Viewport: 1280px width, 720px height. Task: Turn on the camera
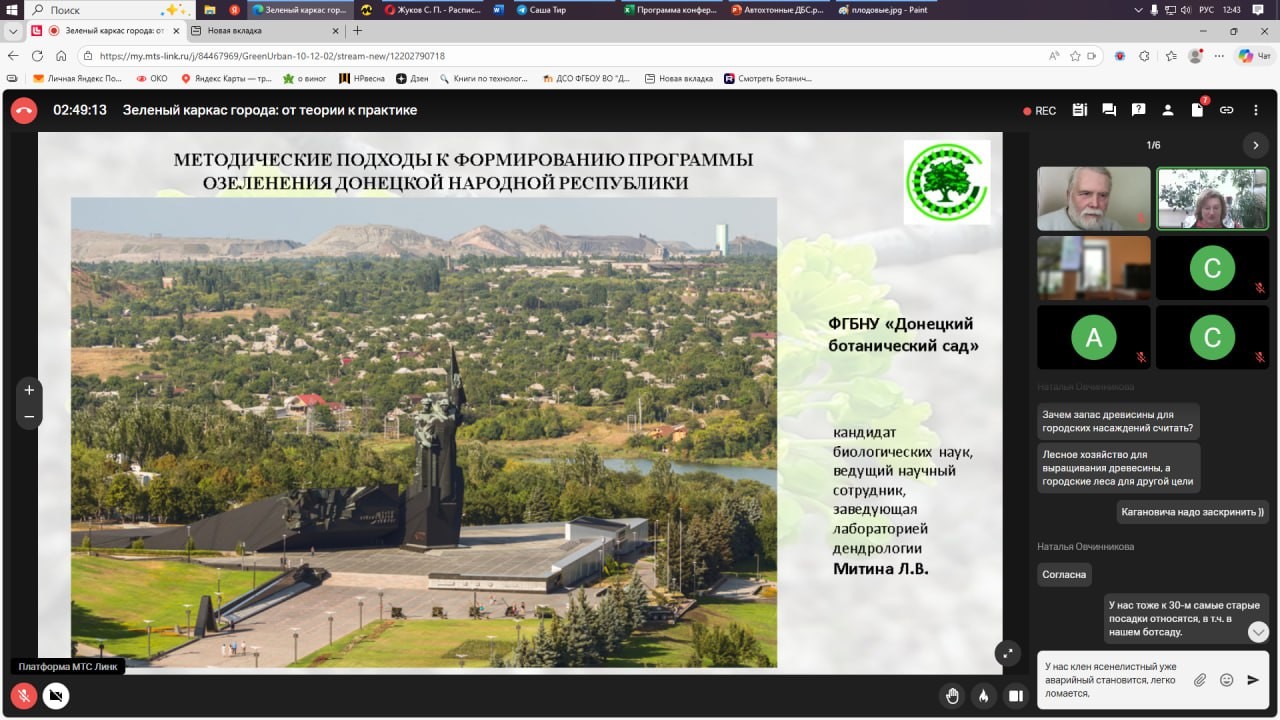56,695
